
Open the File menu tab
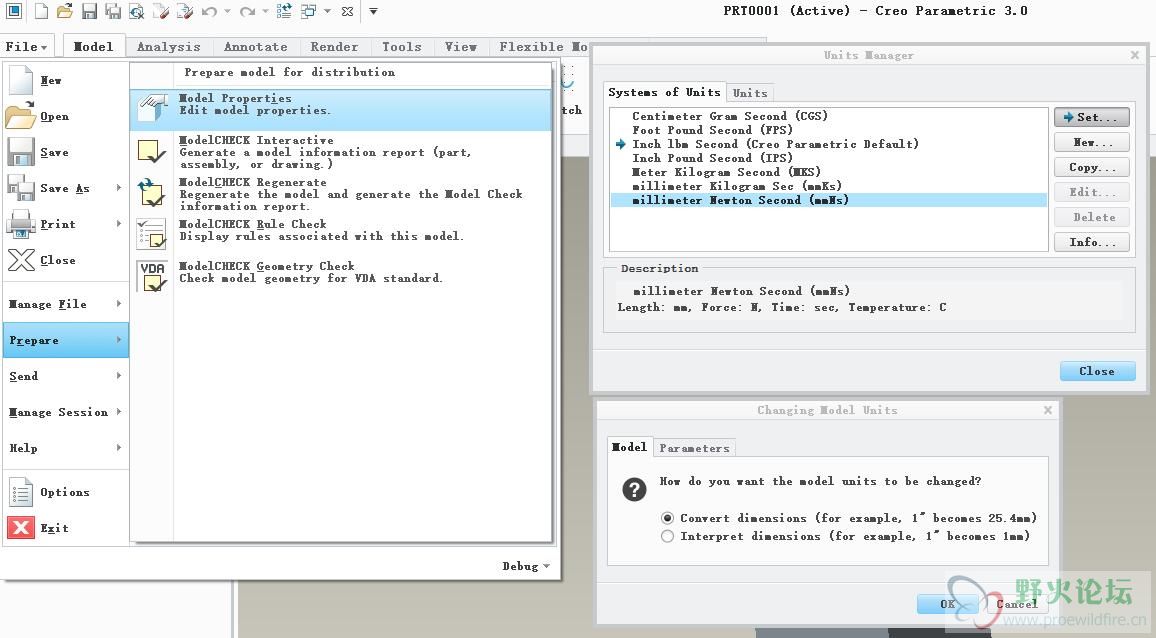pyautogui.click(x=27, y=46)
